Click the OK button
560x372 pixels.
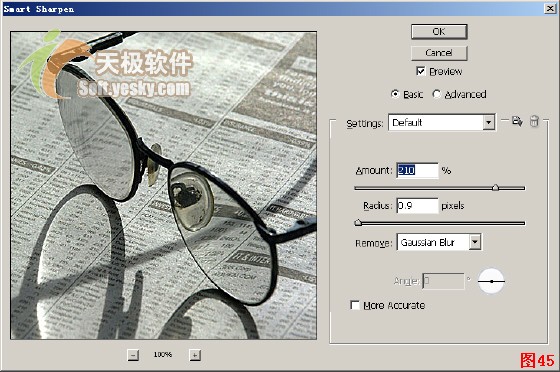coord(439,31)
